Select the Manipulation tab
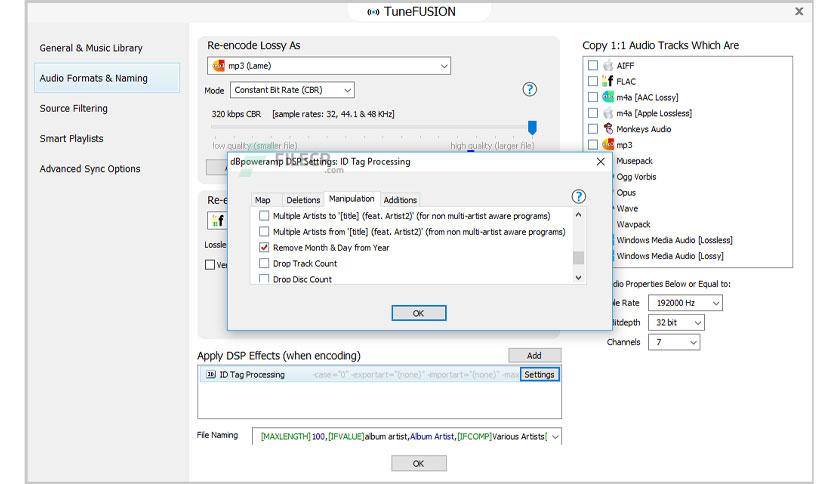 click(351, 199)
